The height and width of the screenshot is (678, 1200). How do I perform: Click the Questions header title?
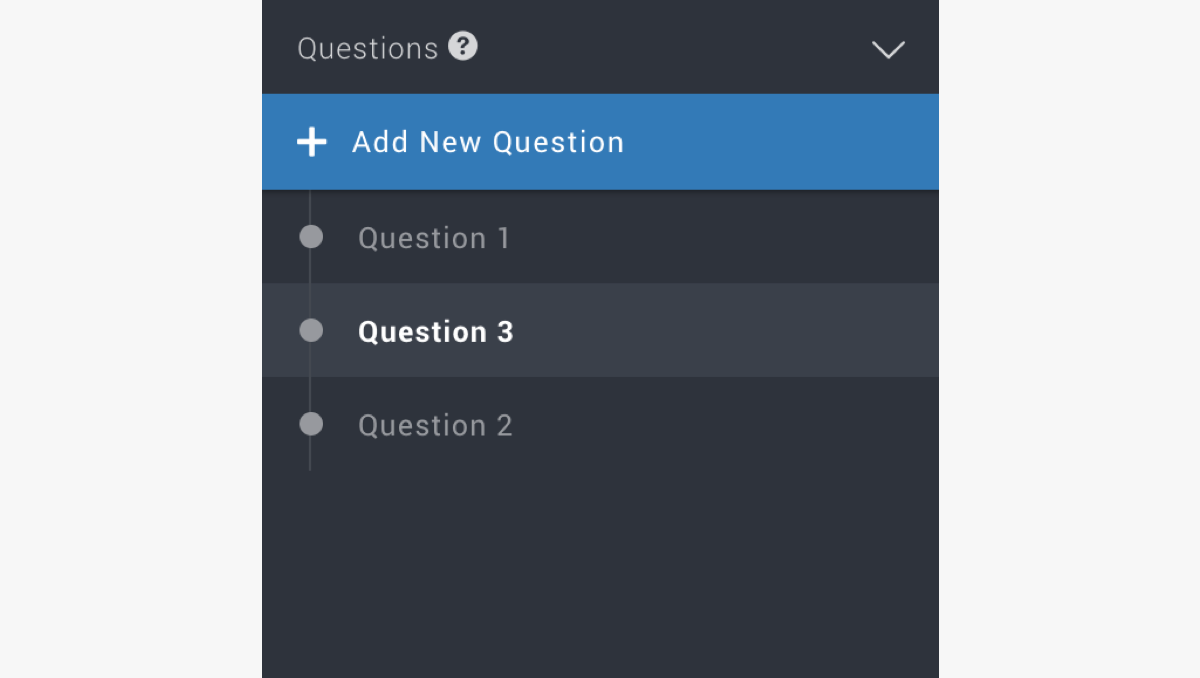[368, 49]
